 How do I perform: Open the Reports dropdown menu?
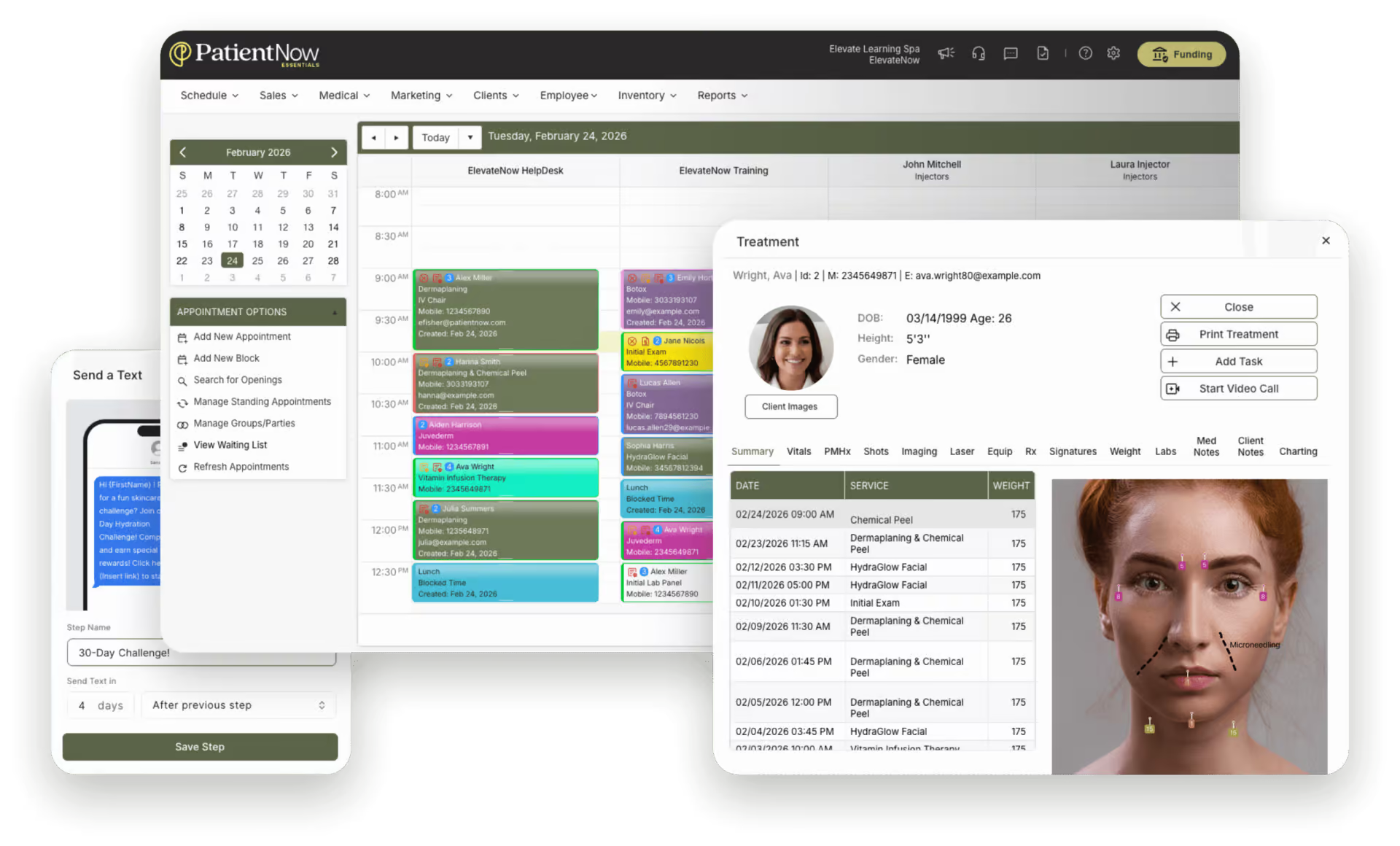point(722,96)
